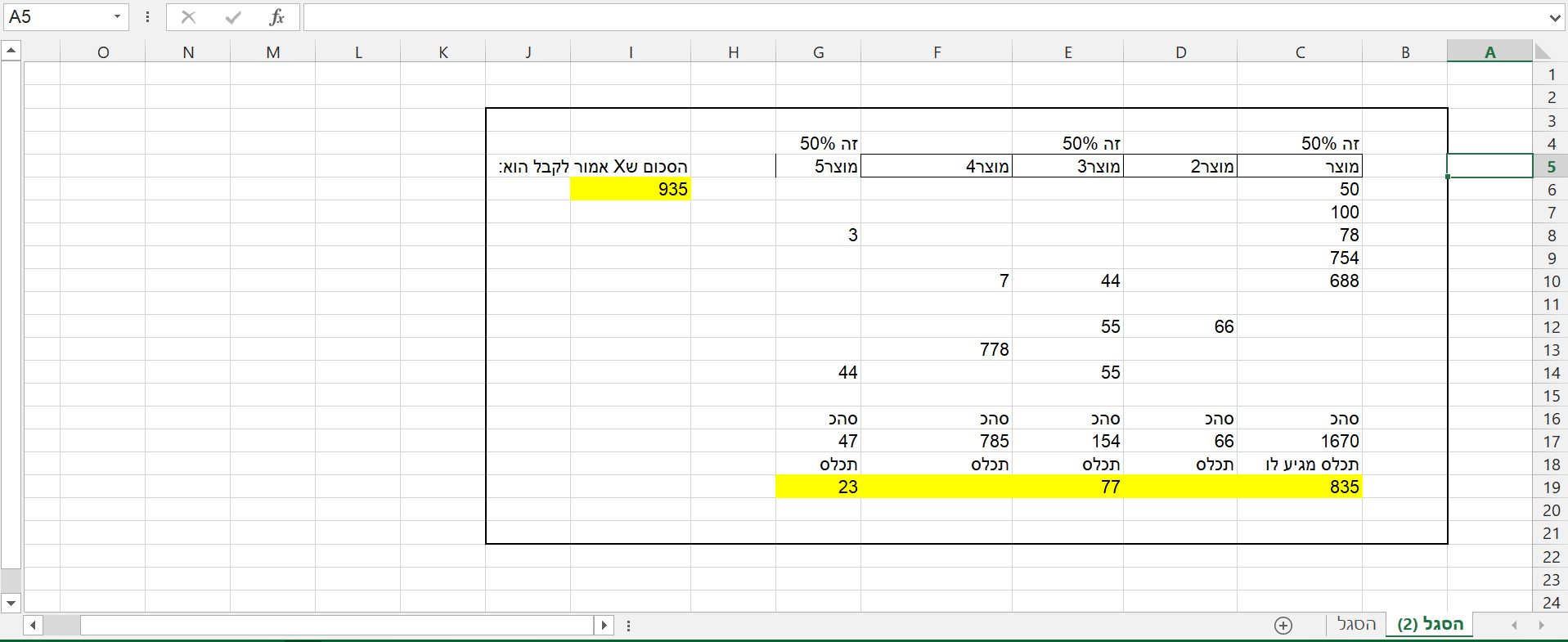Click the vertical scrollbar down arrow
Screen dimensions: 1568x642
11,604
